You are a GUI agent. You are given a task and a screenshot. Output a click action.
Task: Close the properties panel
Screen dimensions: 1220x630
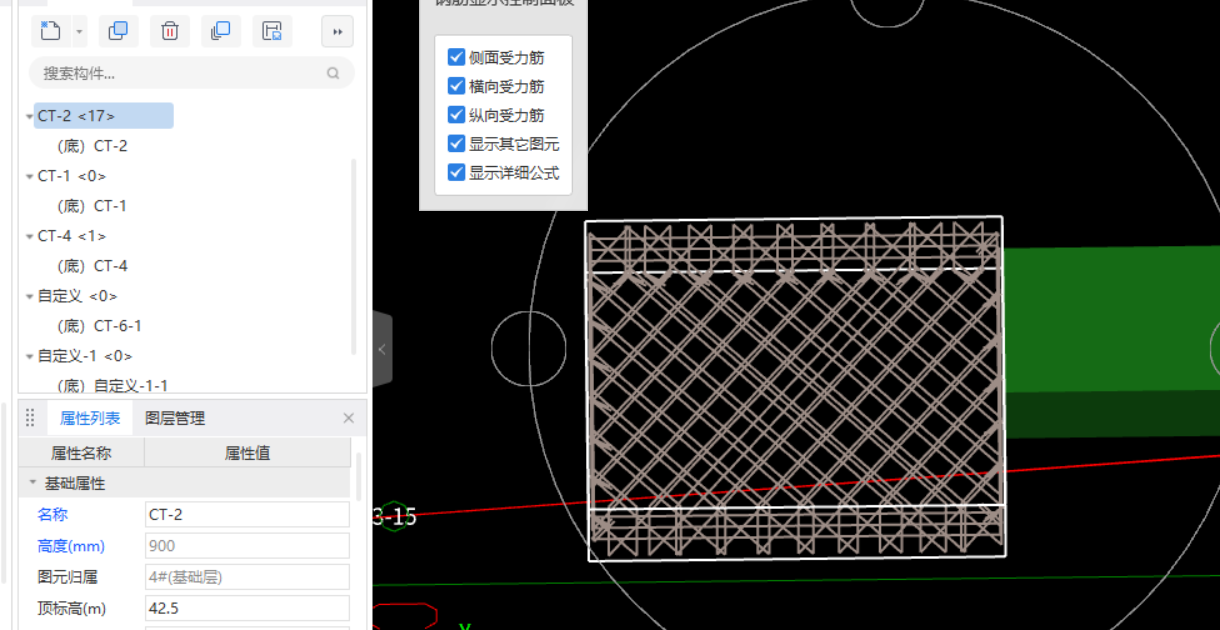(348, 418)
